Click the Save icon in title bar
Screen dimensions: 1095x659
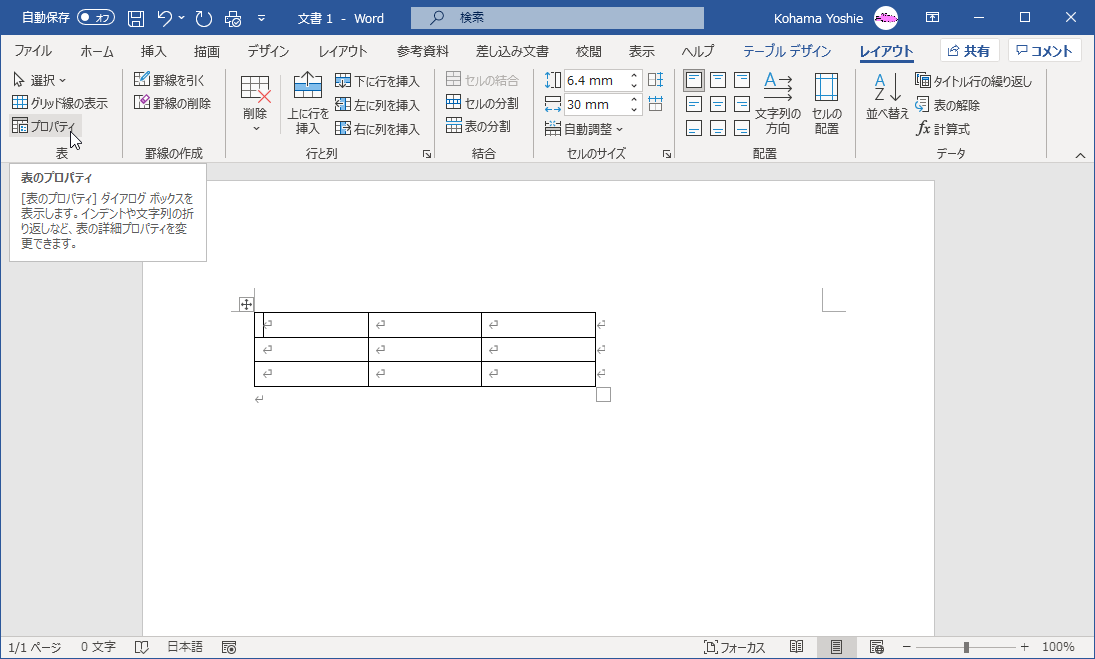click(135, 18)
